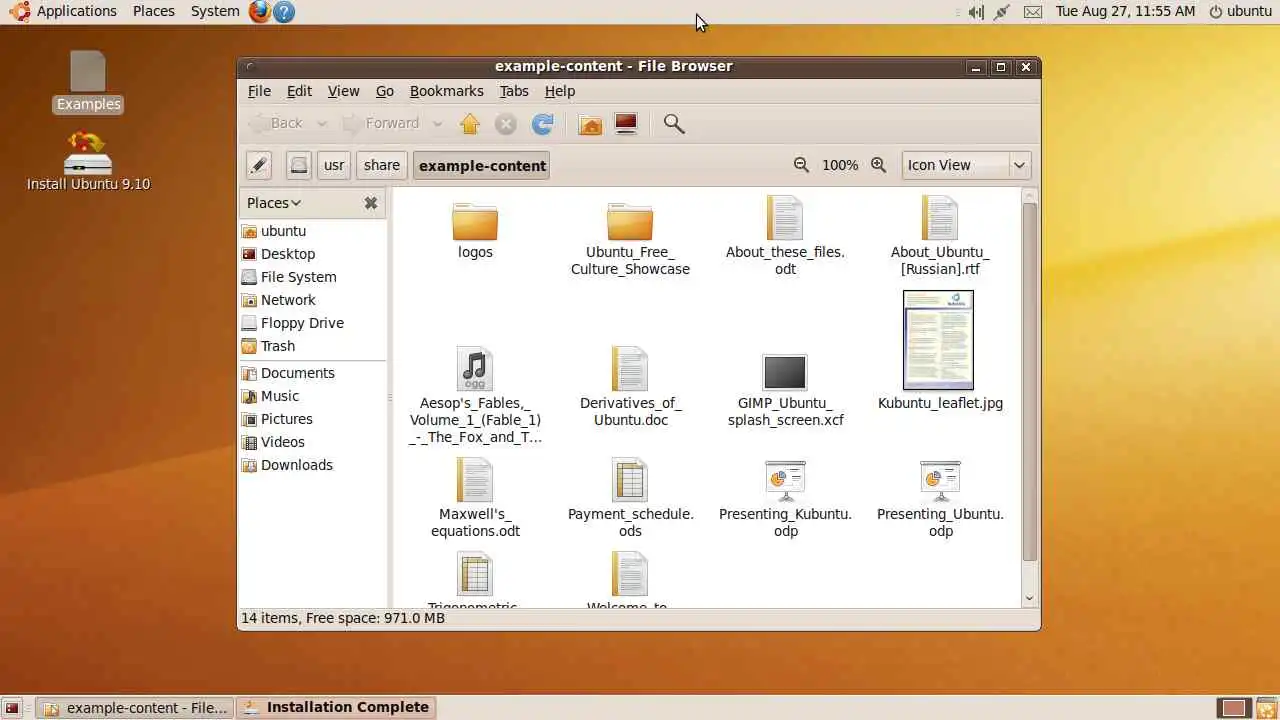Click the Stop loading toolbar icon
This screenshot has width=1280, height=720.
506,124
